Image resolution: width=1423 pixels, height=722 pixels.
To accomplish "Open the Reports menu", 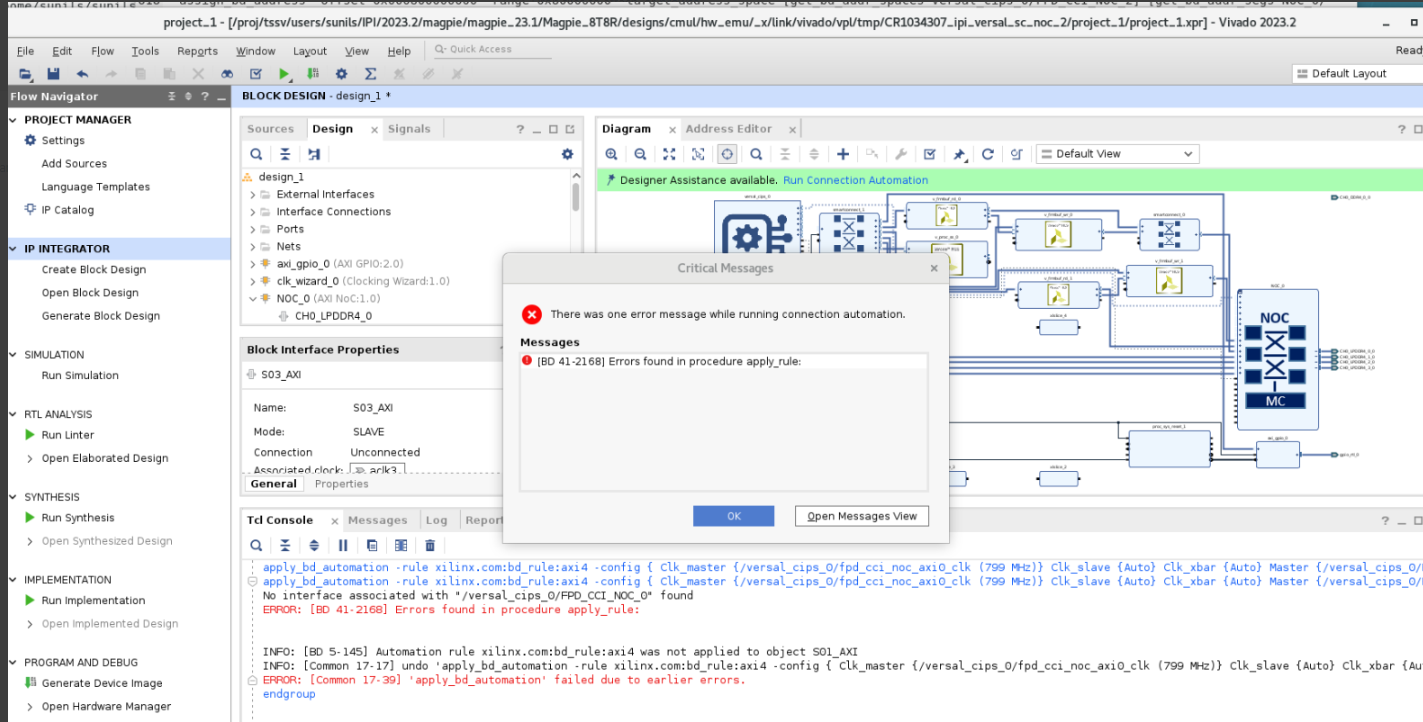I will point(197,51).
